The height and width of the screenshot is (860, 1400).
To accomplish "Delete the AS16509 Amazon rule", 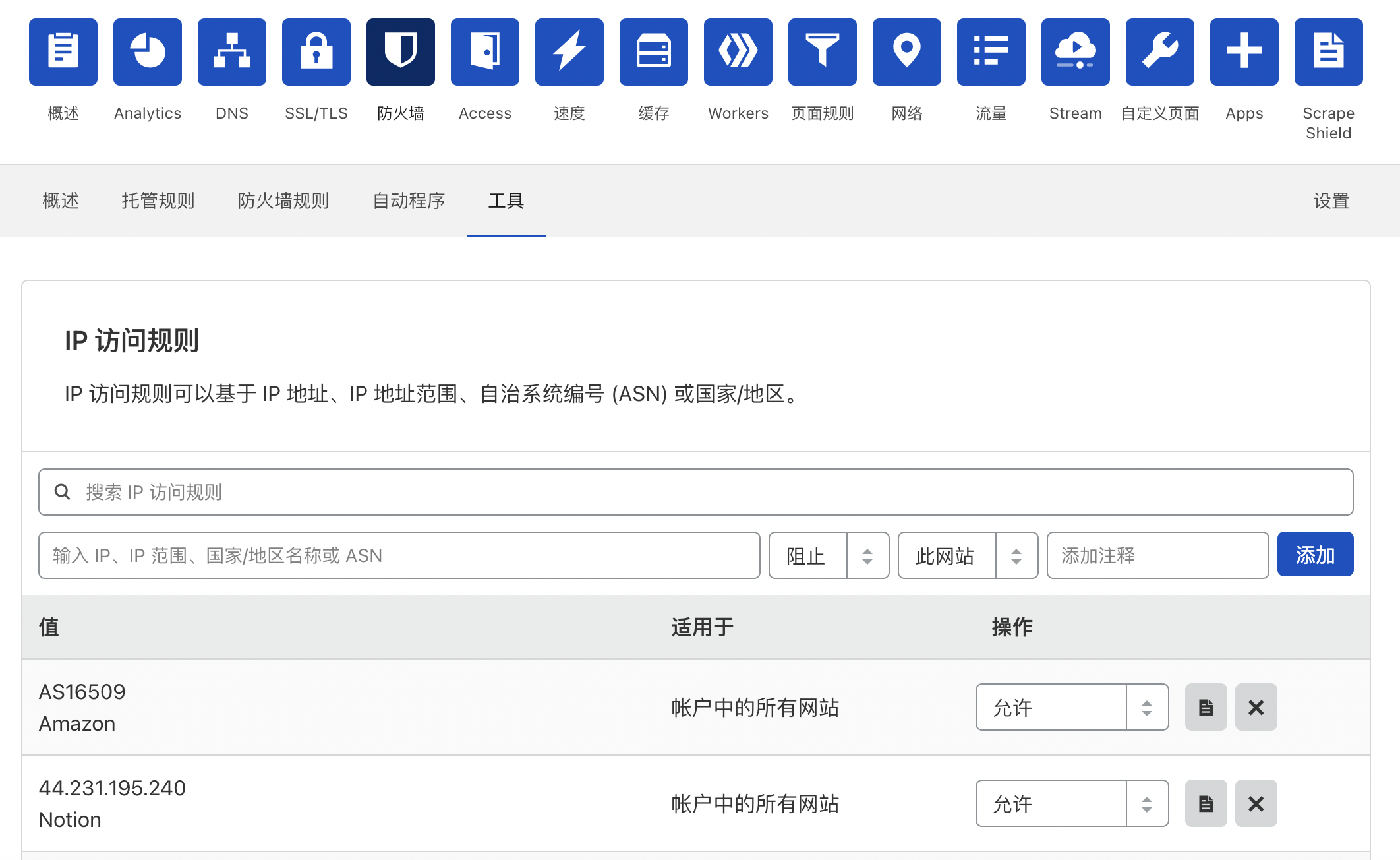I will [1256, 707].
